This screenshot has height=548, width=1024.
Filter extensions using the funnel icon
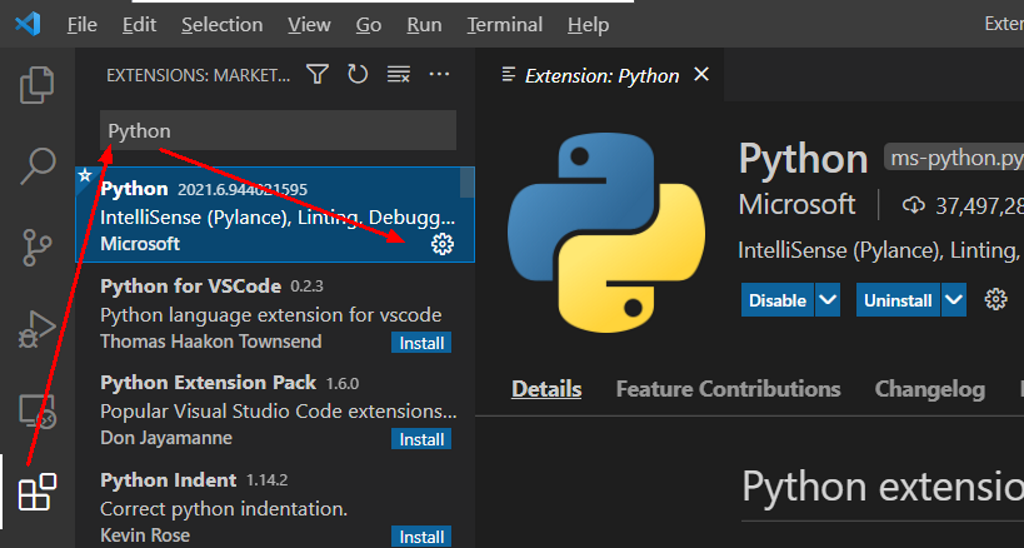click(317, 75)
